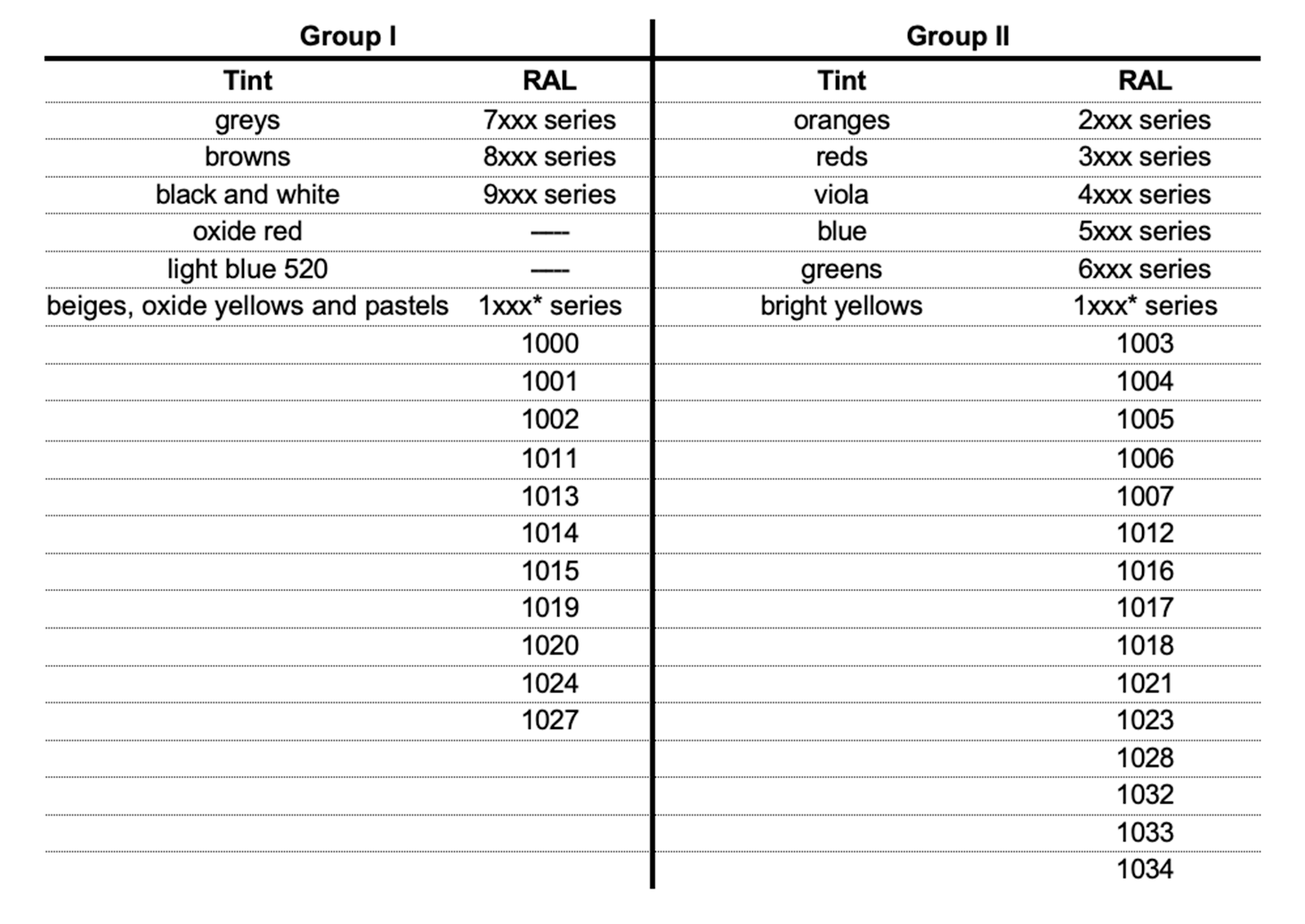Select the viola tint cell

[x=841, y=194]
